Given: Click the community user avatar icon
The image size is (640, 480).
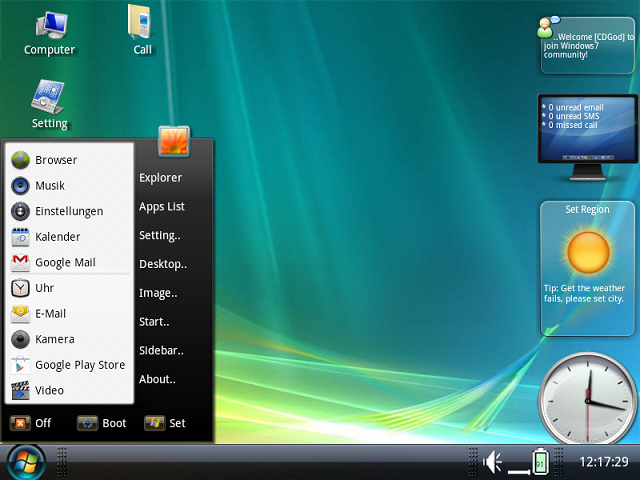Looking at the screenshot, I should [x=547, y=27].
